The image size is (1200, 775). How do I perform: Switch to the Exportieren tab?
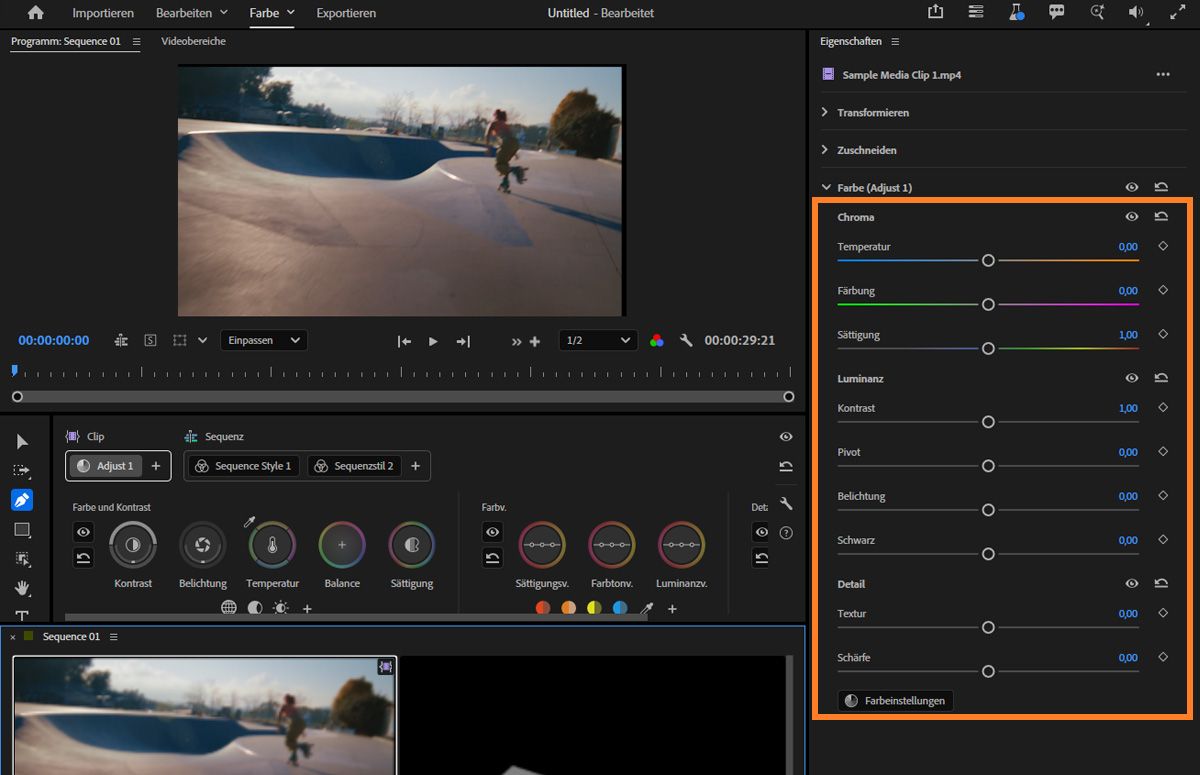click(x=346, y=13)
